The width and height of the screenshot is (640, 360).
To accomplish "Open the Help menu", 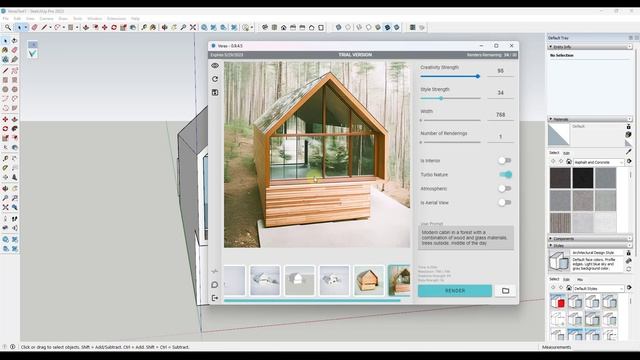I will coord(135,18).
